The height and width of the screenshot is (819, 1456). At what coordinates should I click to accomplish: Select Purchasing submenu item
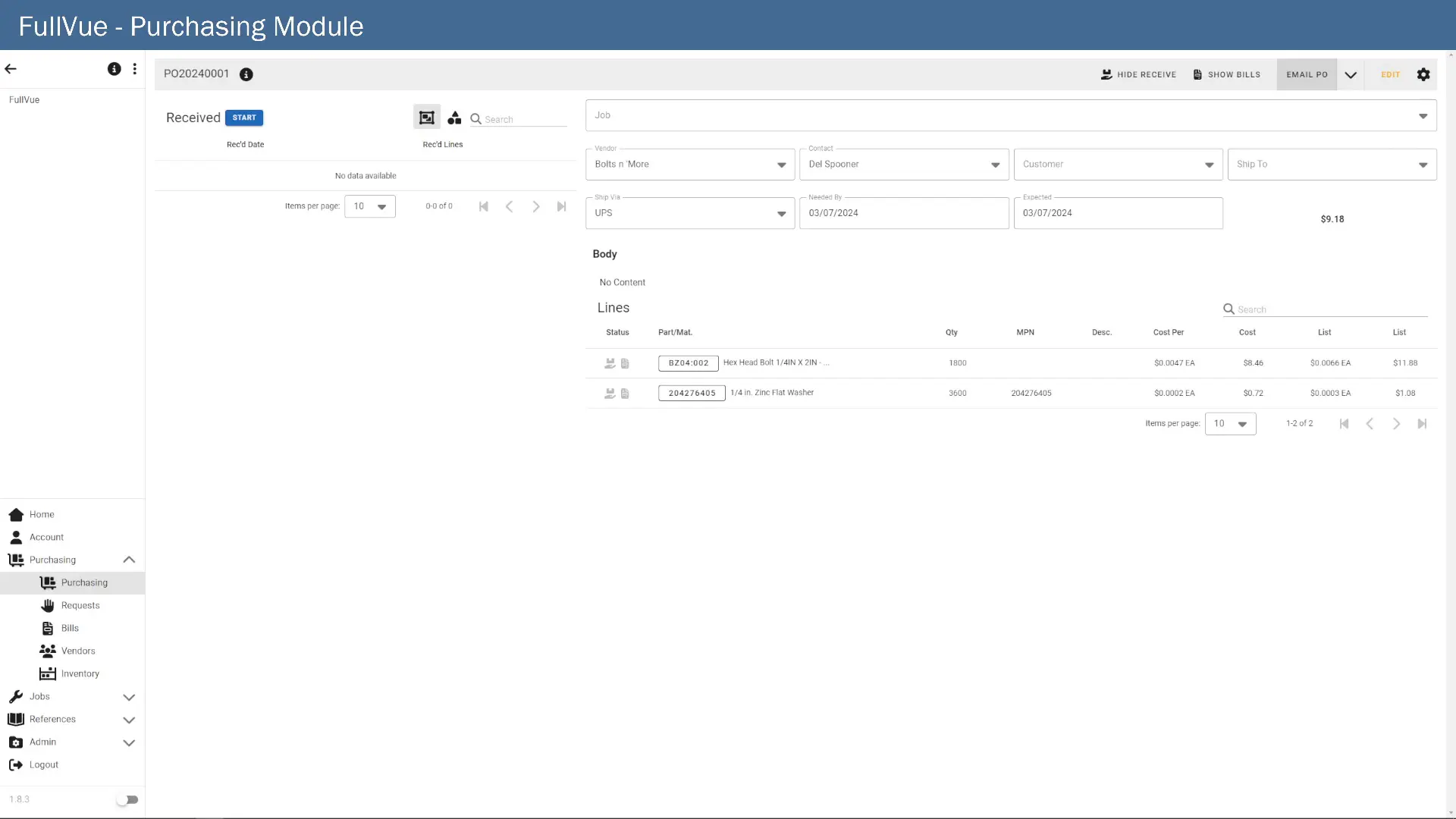click(72, 583)
